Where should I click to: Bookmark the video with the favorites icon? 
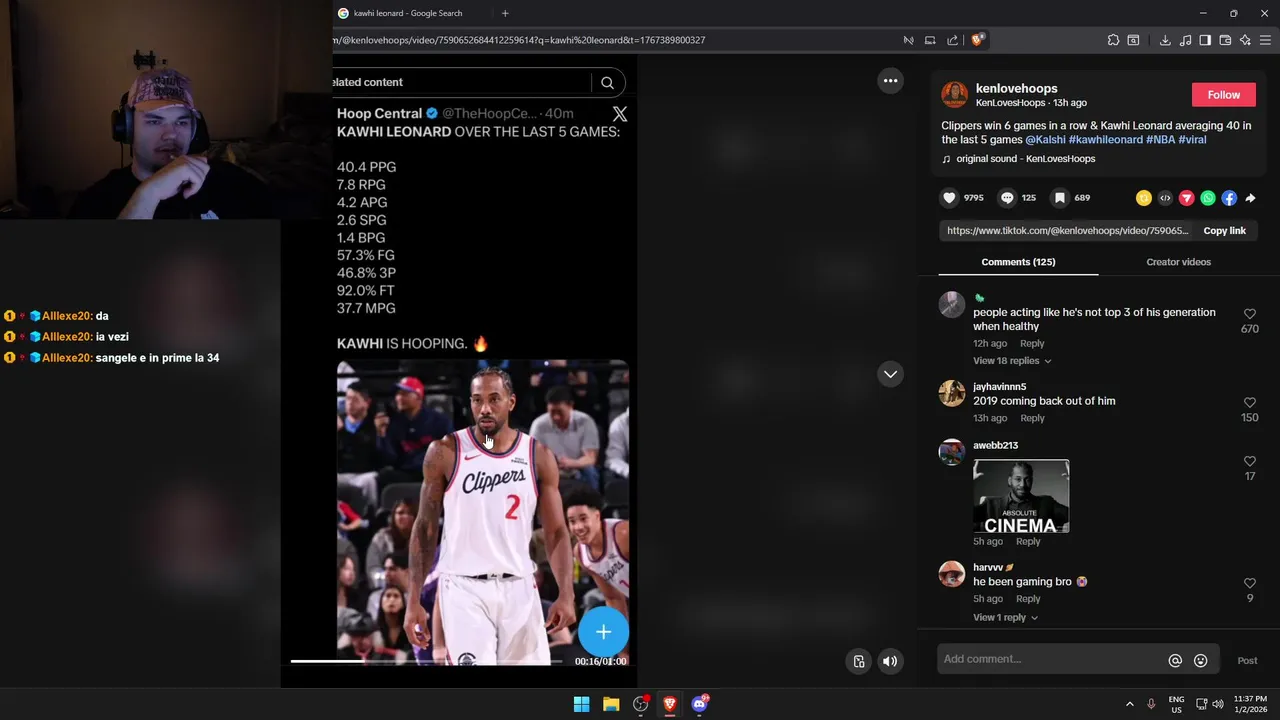(x=1059, y=198)
